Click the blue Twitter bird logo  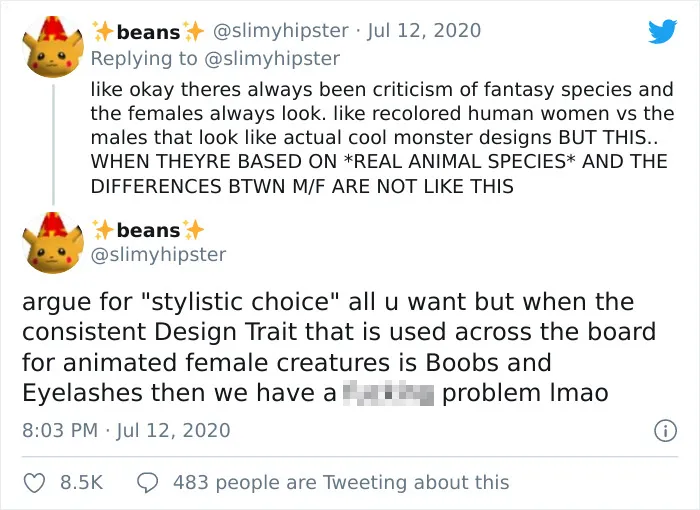662,31
